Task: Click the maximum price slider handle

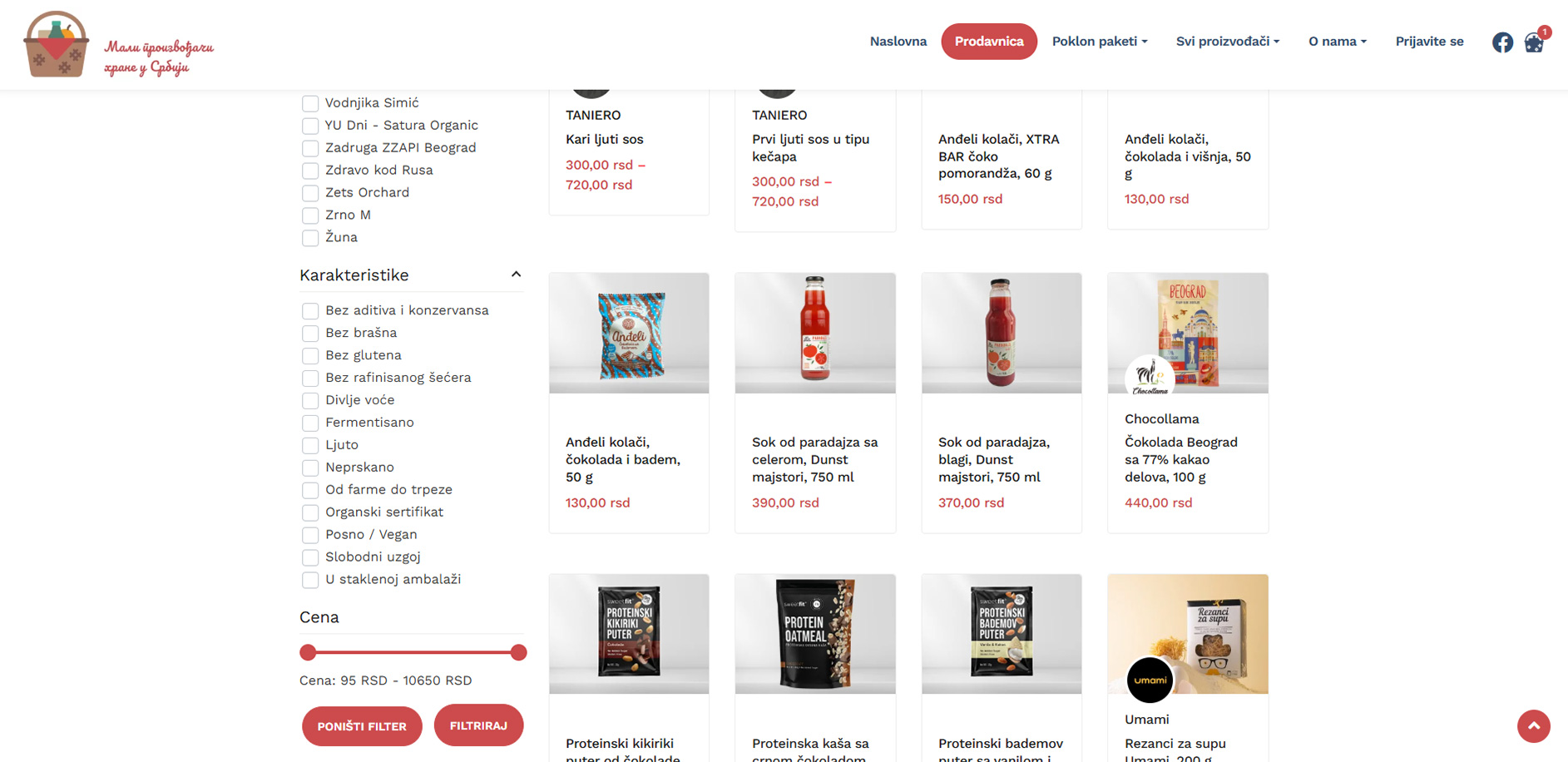Action: (518, 652)
